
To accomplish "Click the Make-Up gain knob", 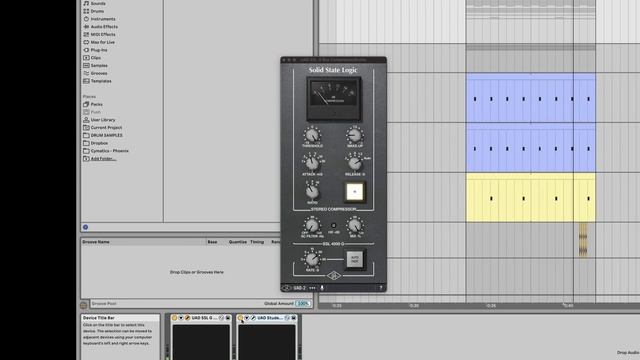I will pyautogui.click(x=355, y=135).
